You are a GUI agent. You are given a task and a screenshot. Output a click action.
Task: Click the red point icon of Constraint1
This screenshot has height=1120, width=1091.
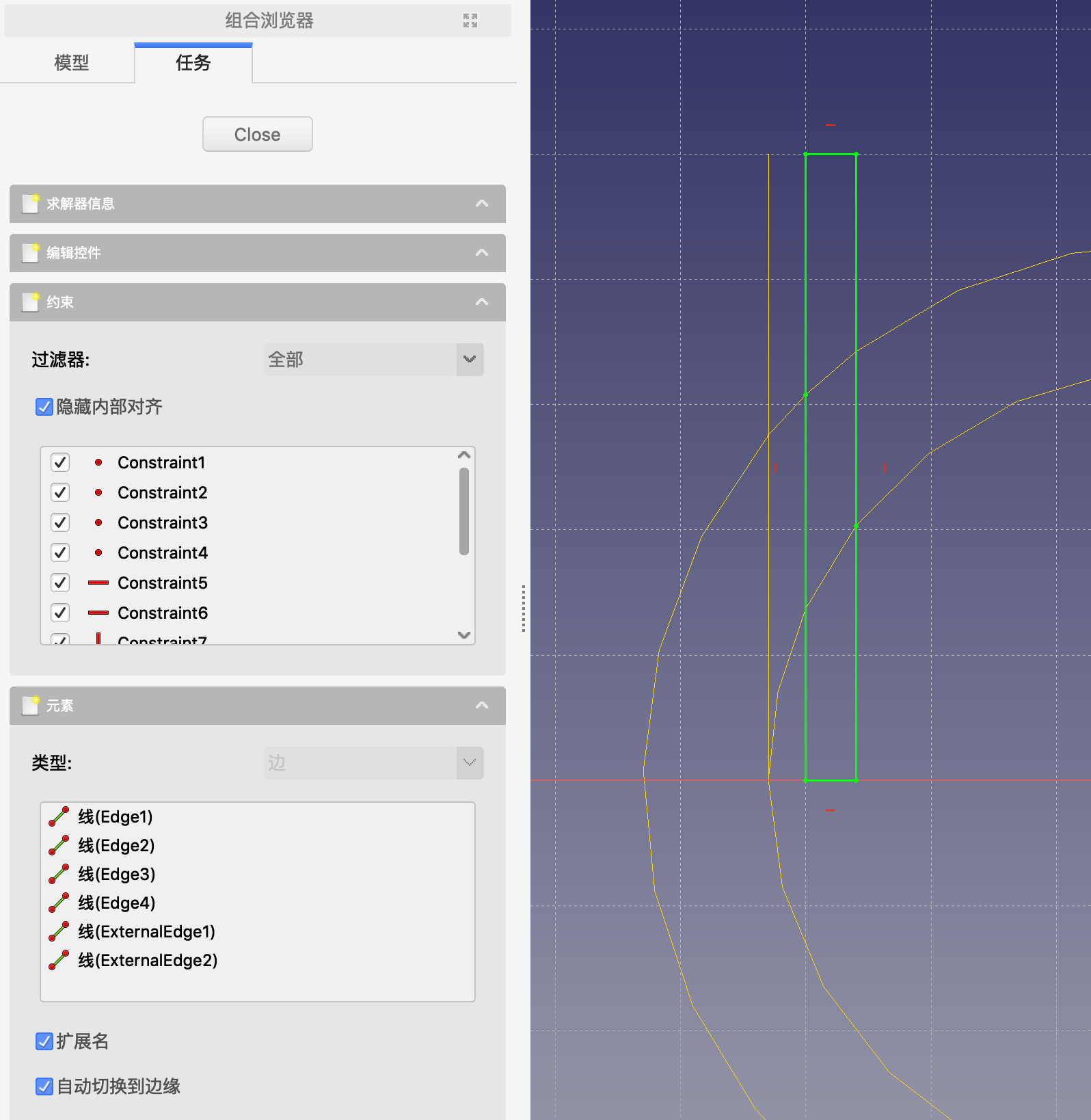click(98, 463)
